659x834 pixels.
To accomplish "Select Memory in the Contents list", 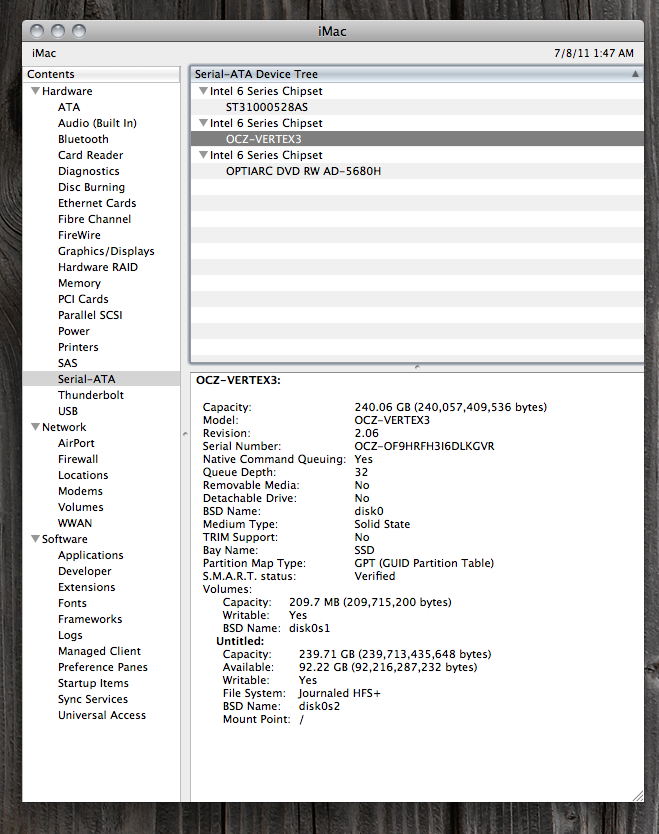I will [79, 283].
